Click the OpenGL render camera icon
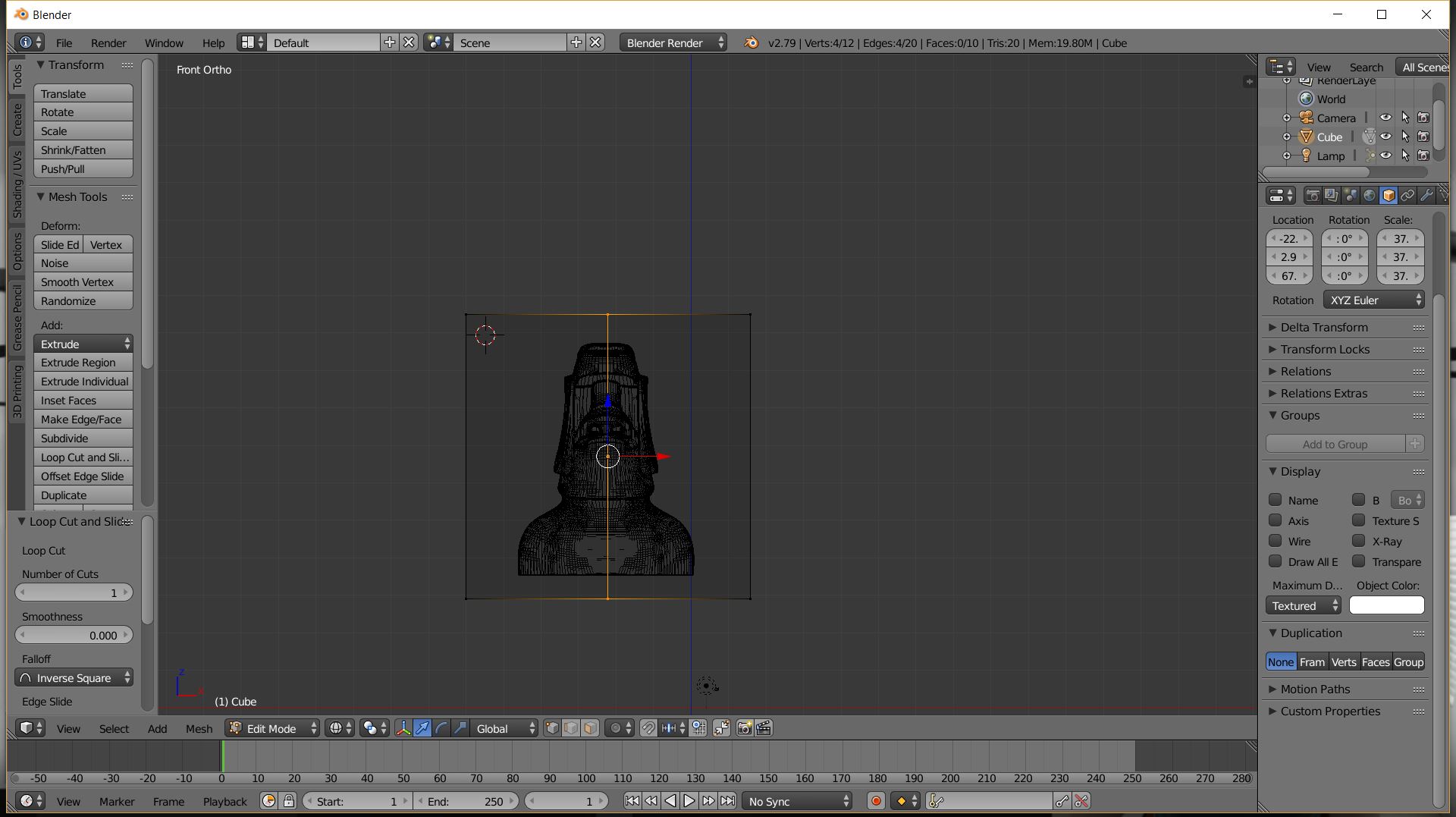The image size is (1456, 817). pos(745,728)
